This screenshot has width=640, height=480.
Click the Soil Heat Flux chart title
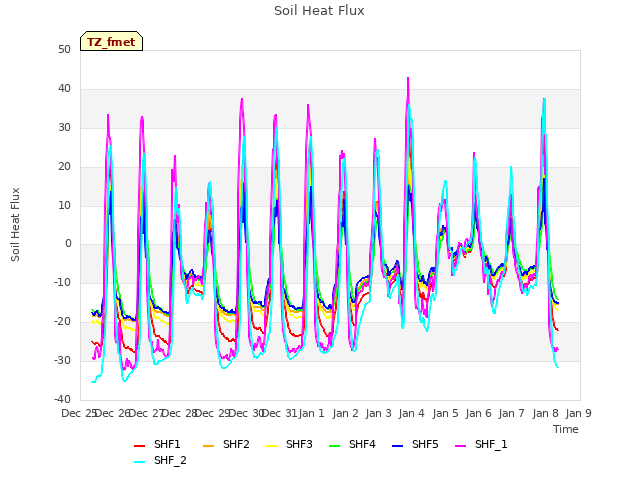click(319, 11)
